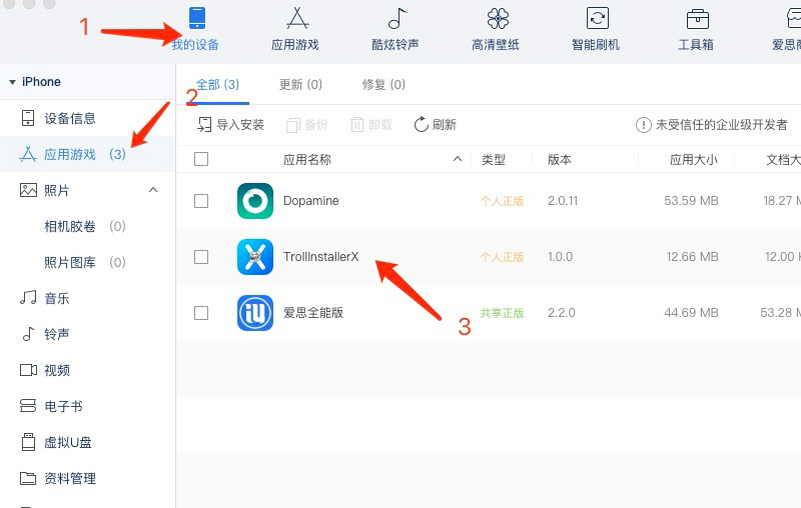Screen dimensions: 801x508
Task: Click the Dopamine app name
Action: pos(311,201)
